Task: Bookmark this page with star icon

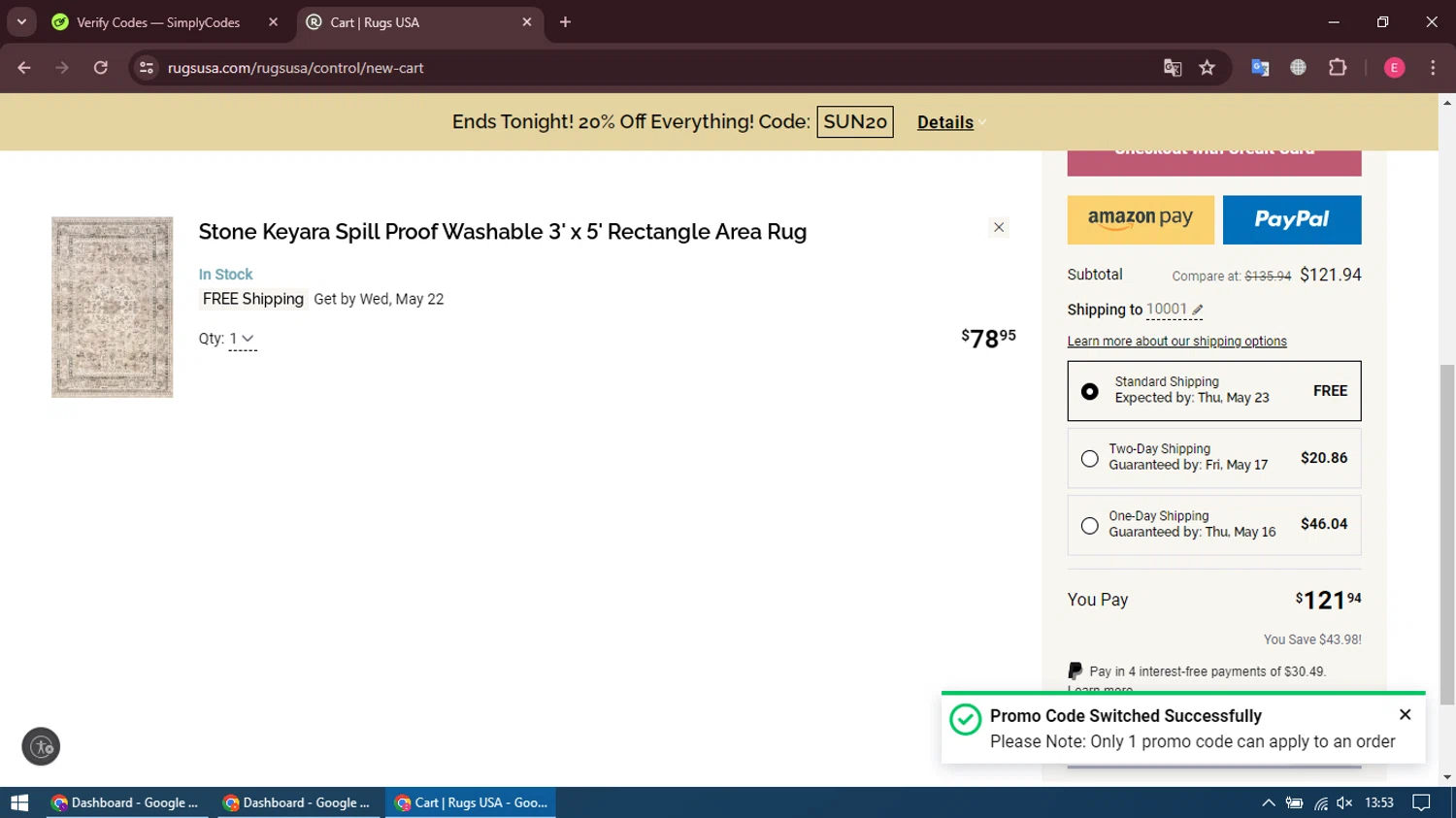Action: point(1208,68)
